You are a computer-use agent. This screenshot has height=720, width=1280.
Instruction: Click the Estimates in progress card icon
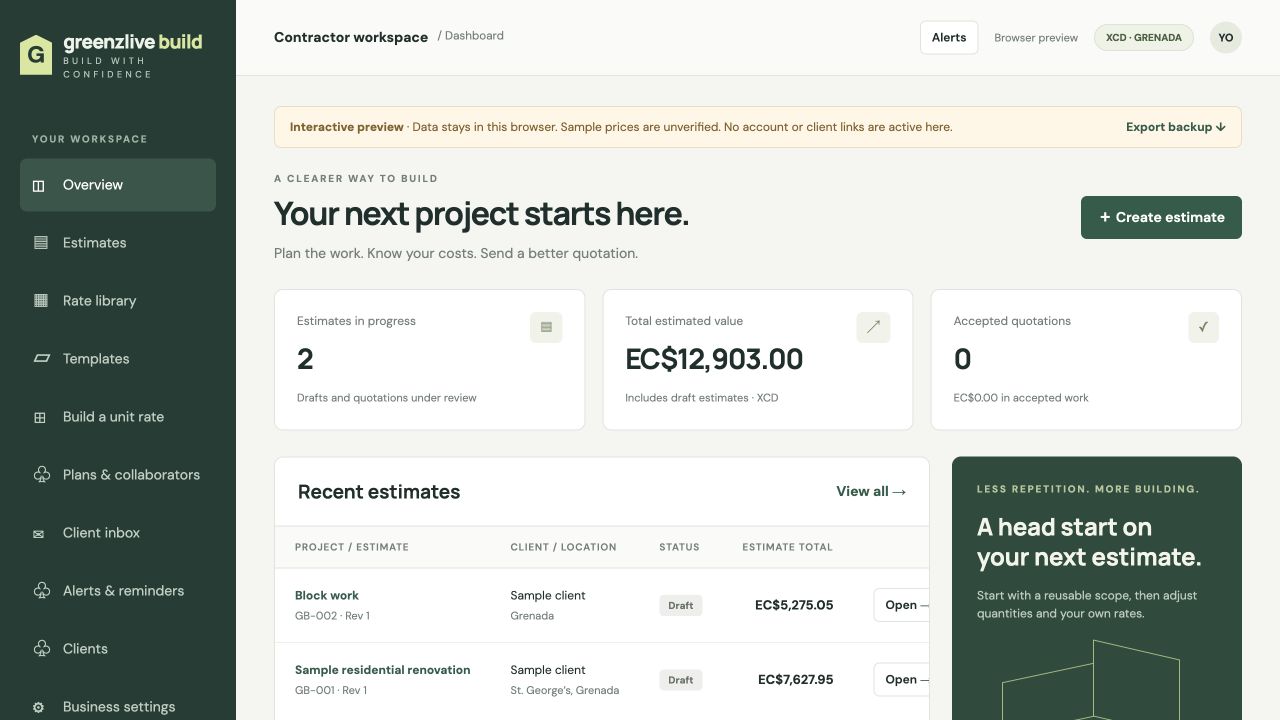coord(546,327)
